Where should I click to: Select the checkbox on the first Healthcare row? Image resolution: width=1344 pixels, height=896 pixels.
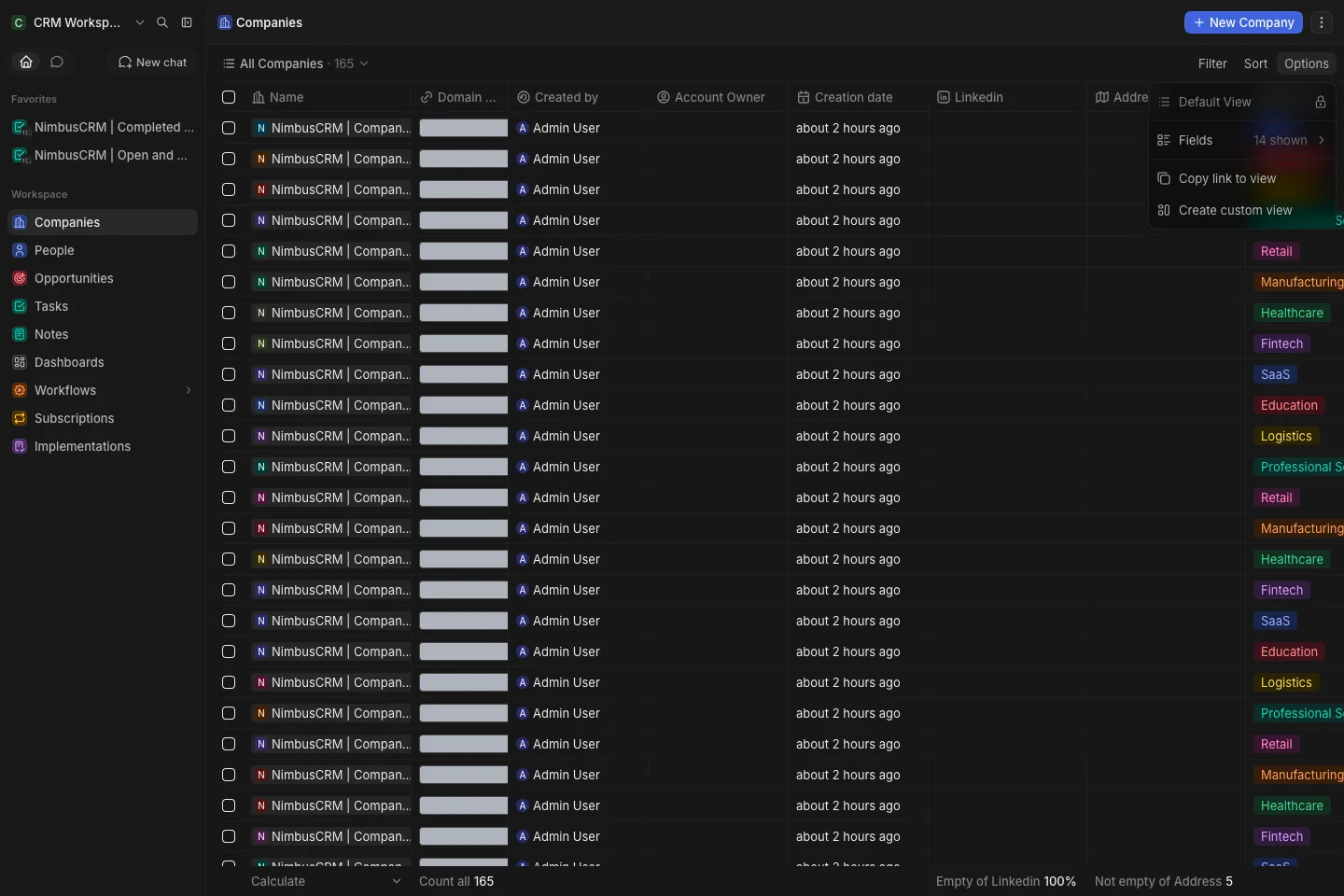(x=229, y=313)
